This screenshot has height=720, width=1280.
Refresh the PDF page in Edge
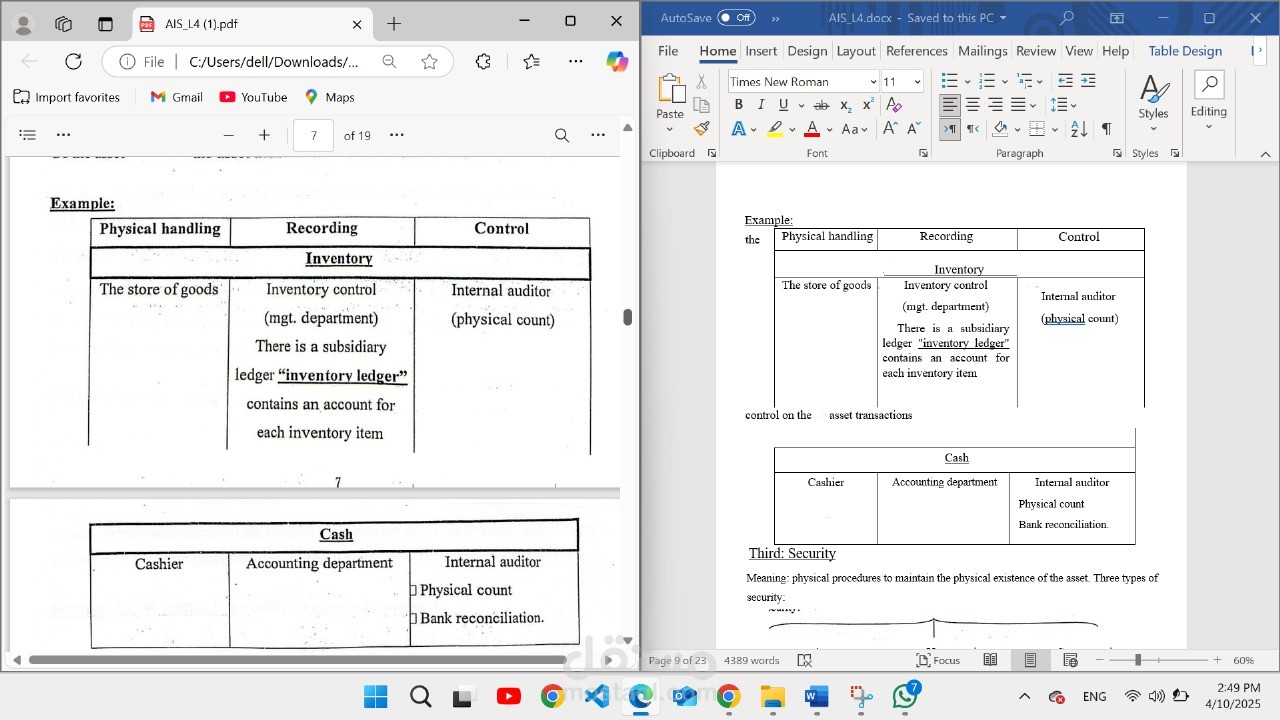pyautogui.click(x=73, y=62)
